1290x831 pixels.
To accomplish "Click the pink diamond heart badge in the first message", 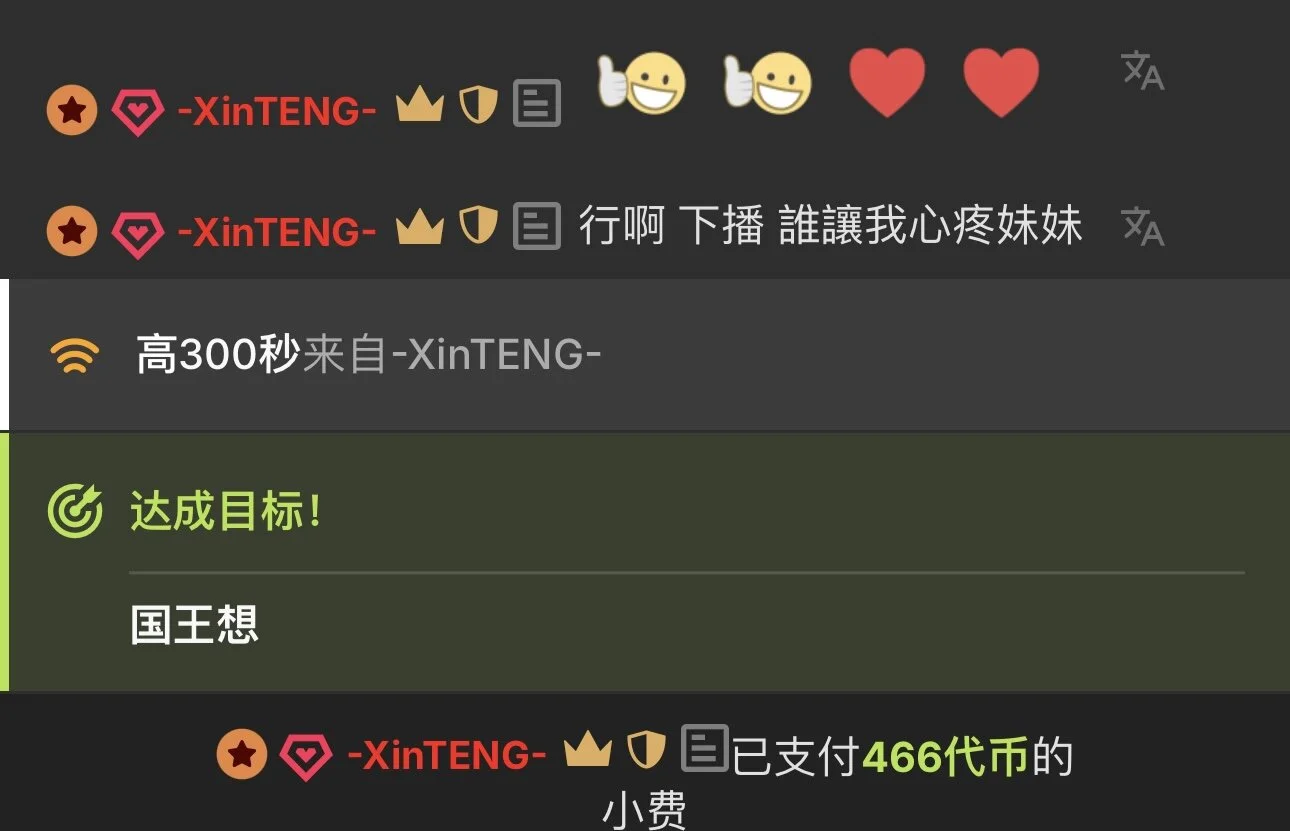I will click(137, 112).
